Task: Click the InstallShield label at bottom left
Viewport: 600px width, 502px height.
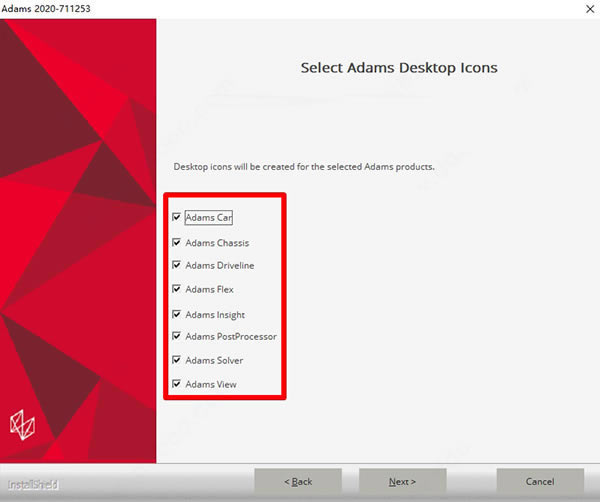Action: click(33, 485)
